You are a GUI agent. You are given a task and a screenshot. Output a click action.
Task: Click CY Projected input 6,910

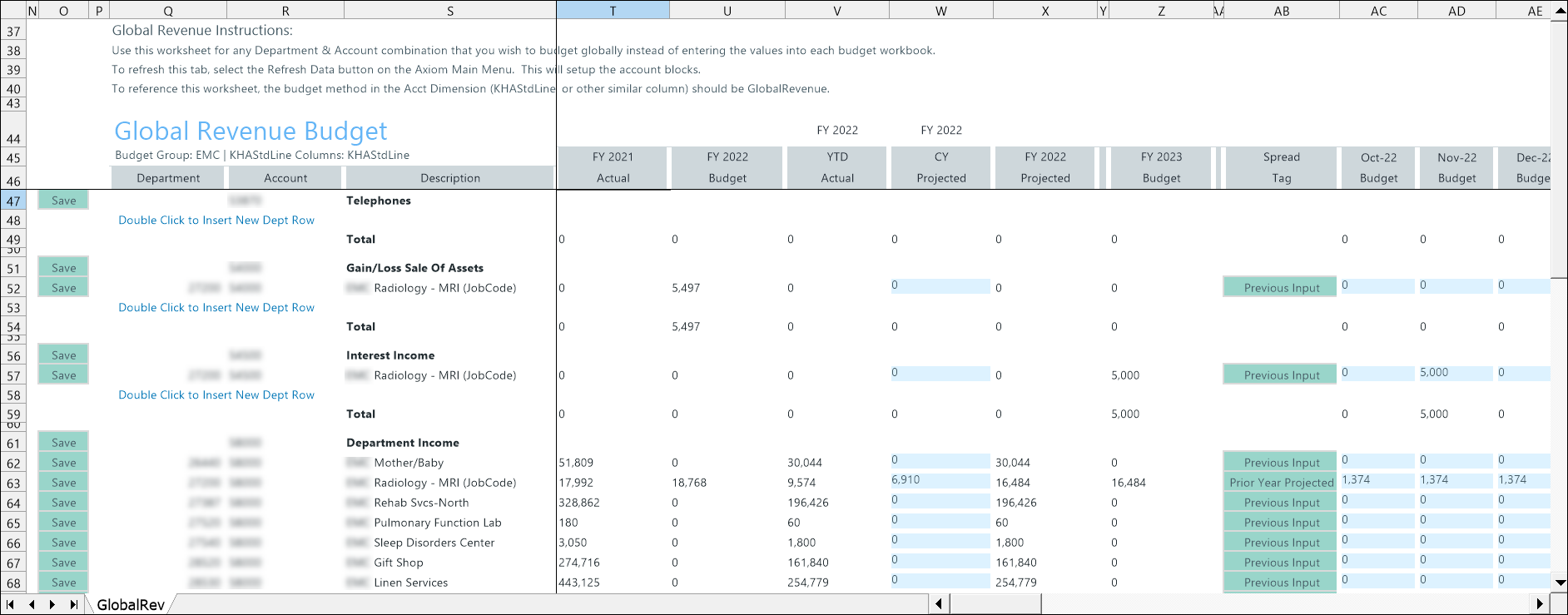point(940,480)
